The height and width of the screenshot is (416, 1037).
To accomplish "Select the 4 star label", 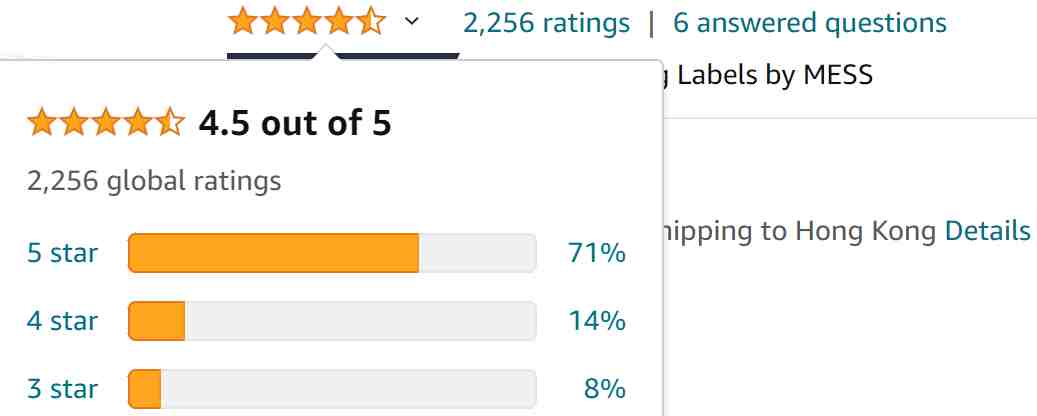I will click(x=62, y=321).
